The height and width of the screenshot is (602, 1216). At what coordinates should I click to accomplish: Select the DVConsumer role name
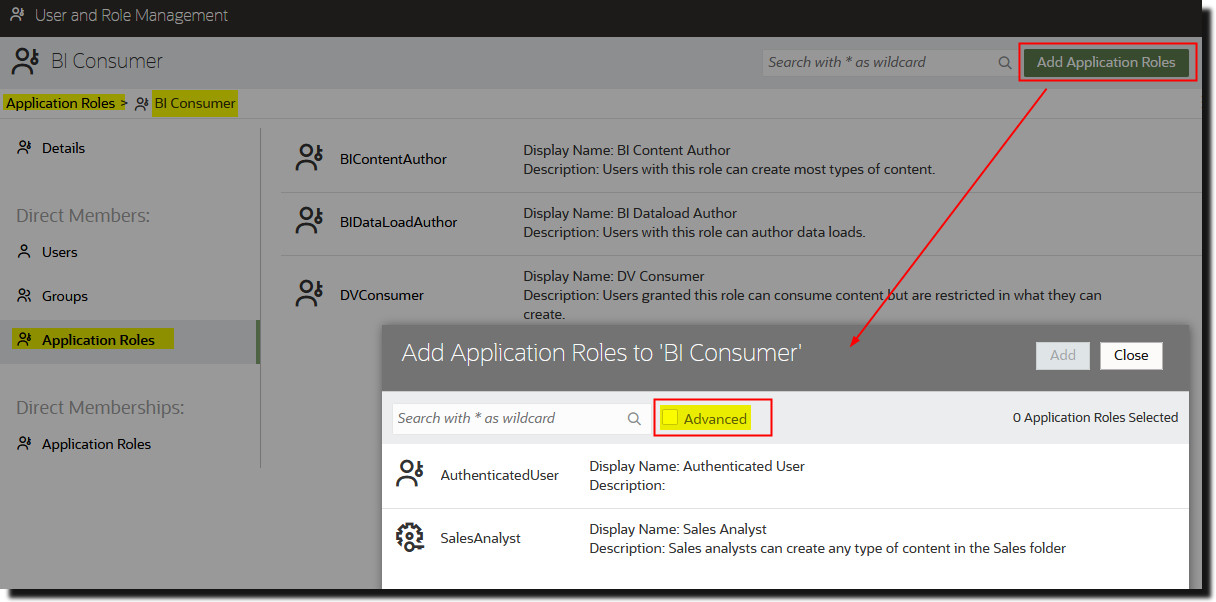(x=382, y=295)
